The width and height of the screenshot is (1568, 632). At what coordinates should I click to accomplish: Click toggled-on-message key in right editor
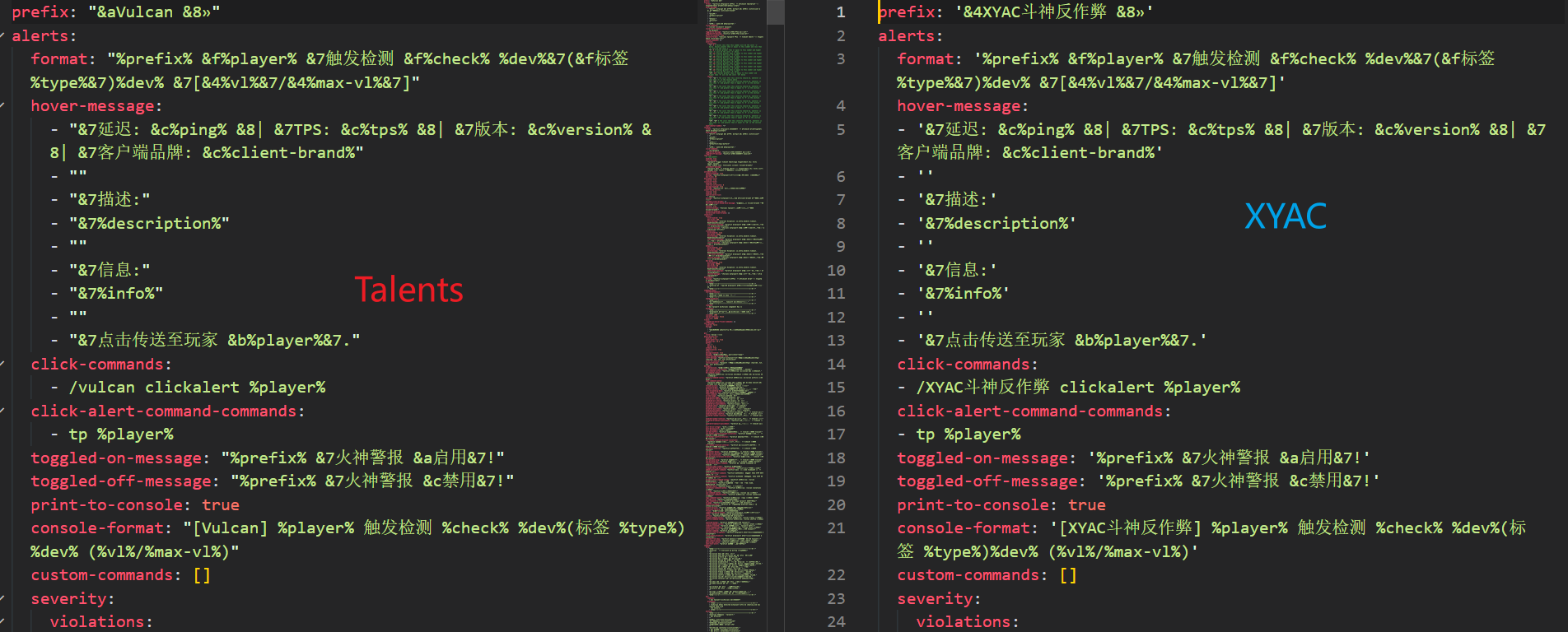tap(985, 458)
